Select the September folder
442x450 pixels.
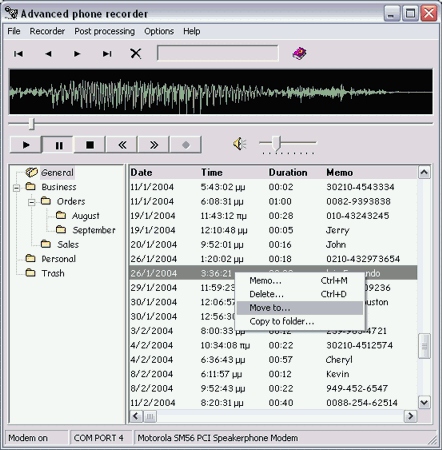click(x=94, y=230)
